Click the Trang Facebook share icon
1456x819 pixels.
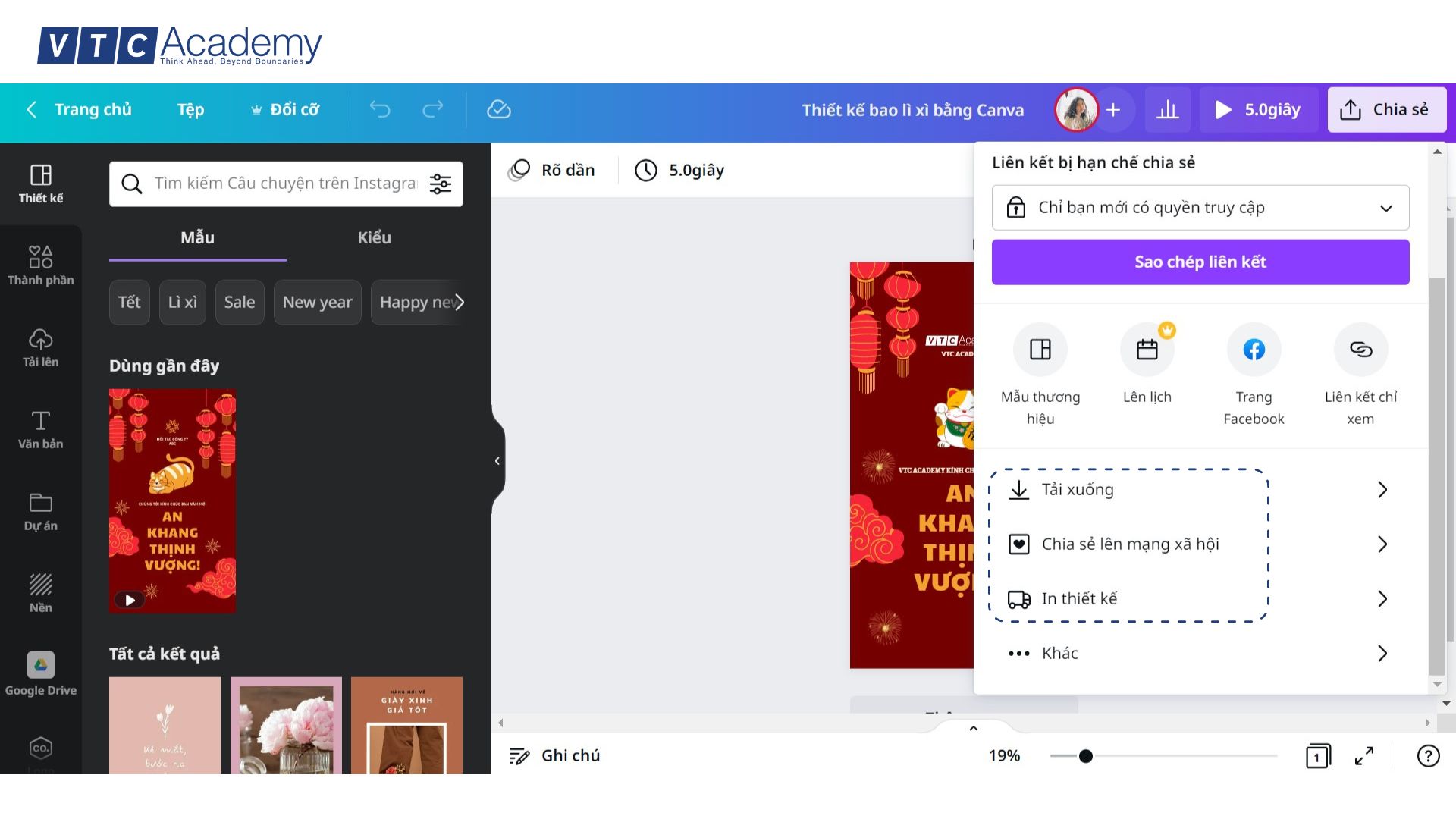(1254, 350)
